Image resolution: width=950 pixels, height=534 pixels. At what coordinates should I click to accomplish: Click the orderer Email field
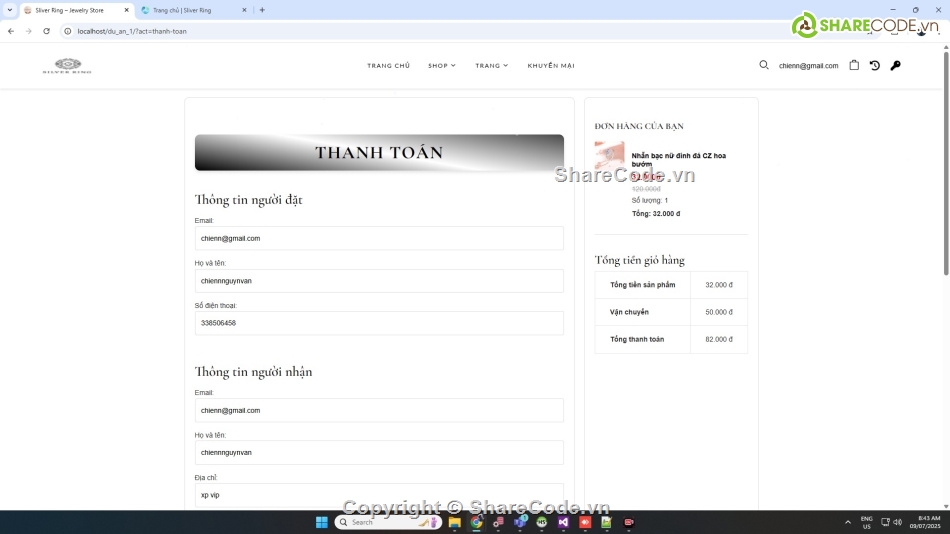tap(379, 238)
